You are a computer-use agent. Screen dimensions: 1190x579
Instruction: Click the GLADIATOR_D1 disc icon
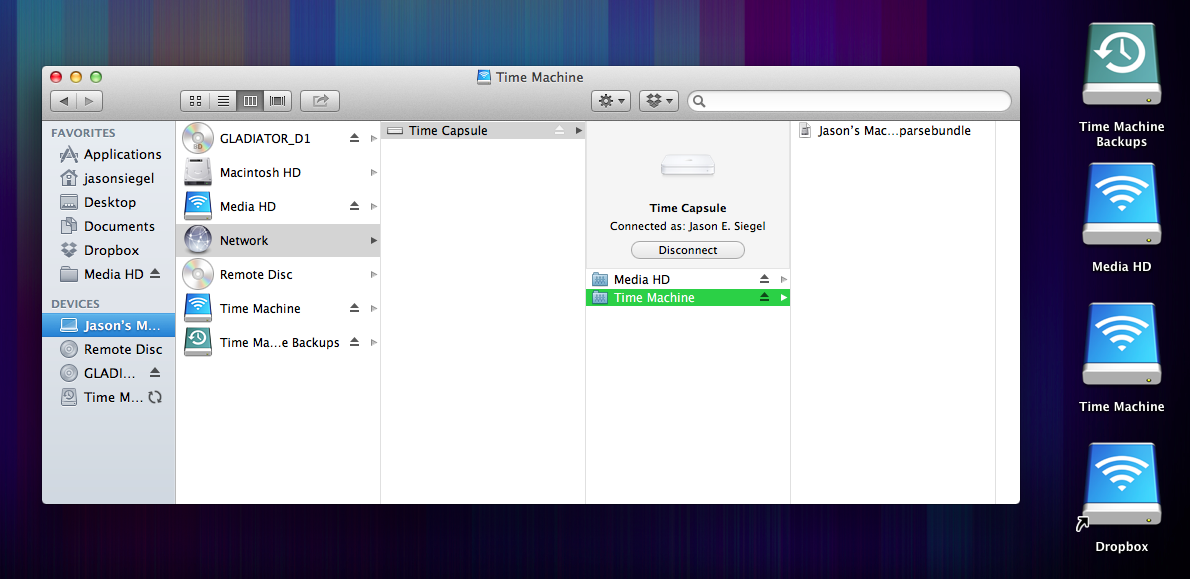click(x=197, y=138)
